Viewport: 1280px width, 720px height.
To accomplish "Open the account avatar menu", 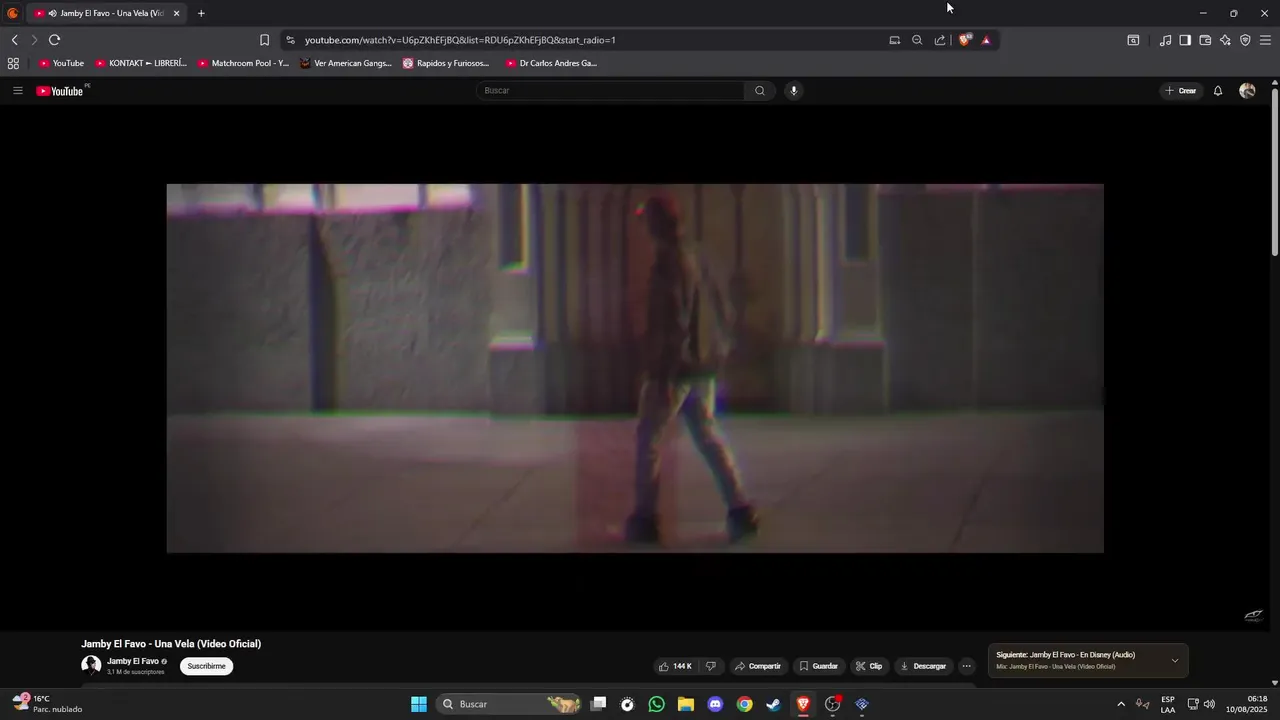I will tap(1247, 91).
